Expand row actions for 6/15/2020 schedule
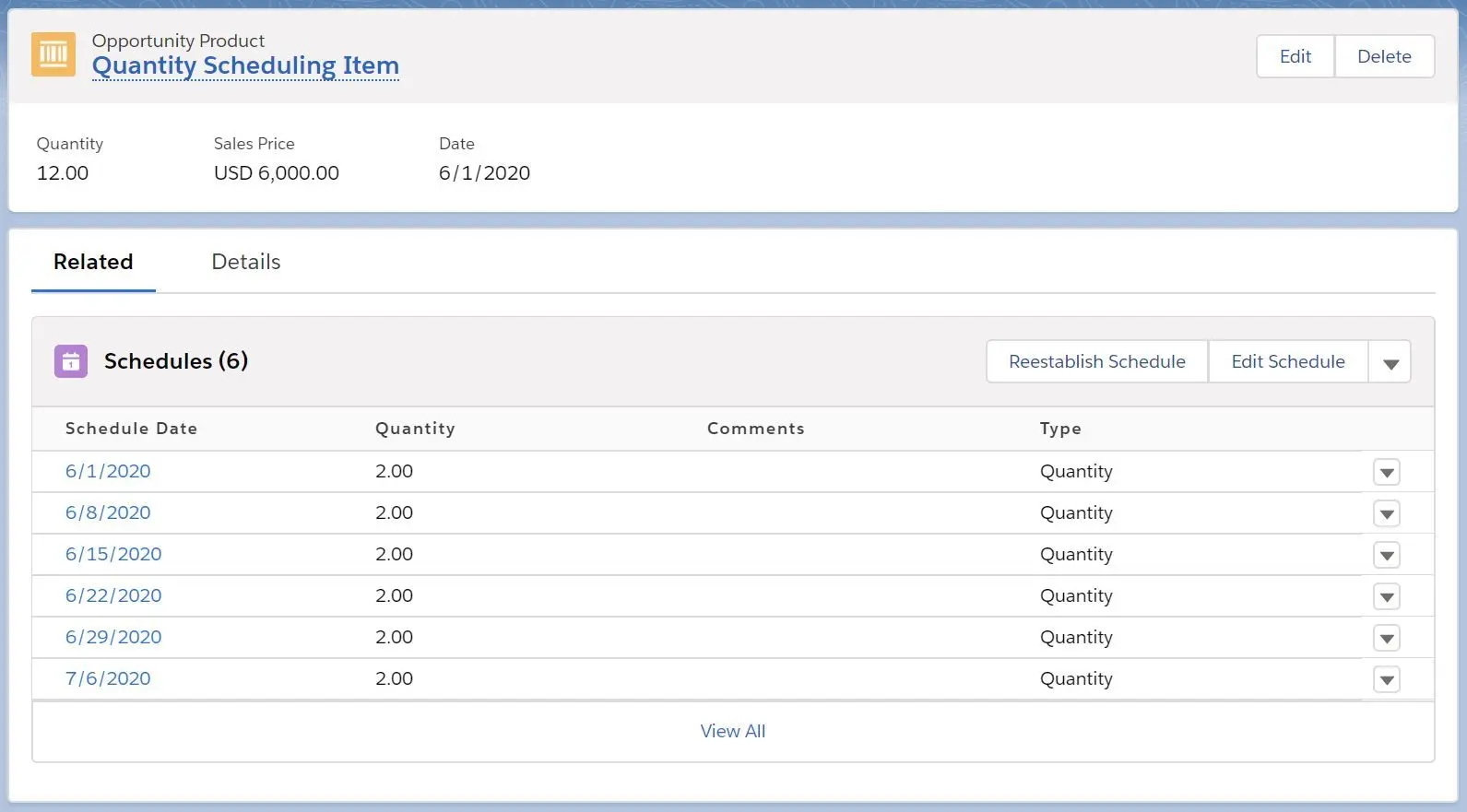 (x=1387, y=555)
